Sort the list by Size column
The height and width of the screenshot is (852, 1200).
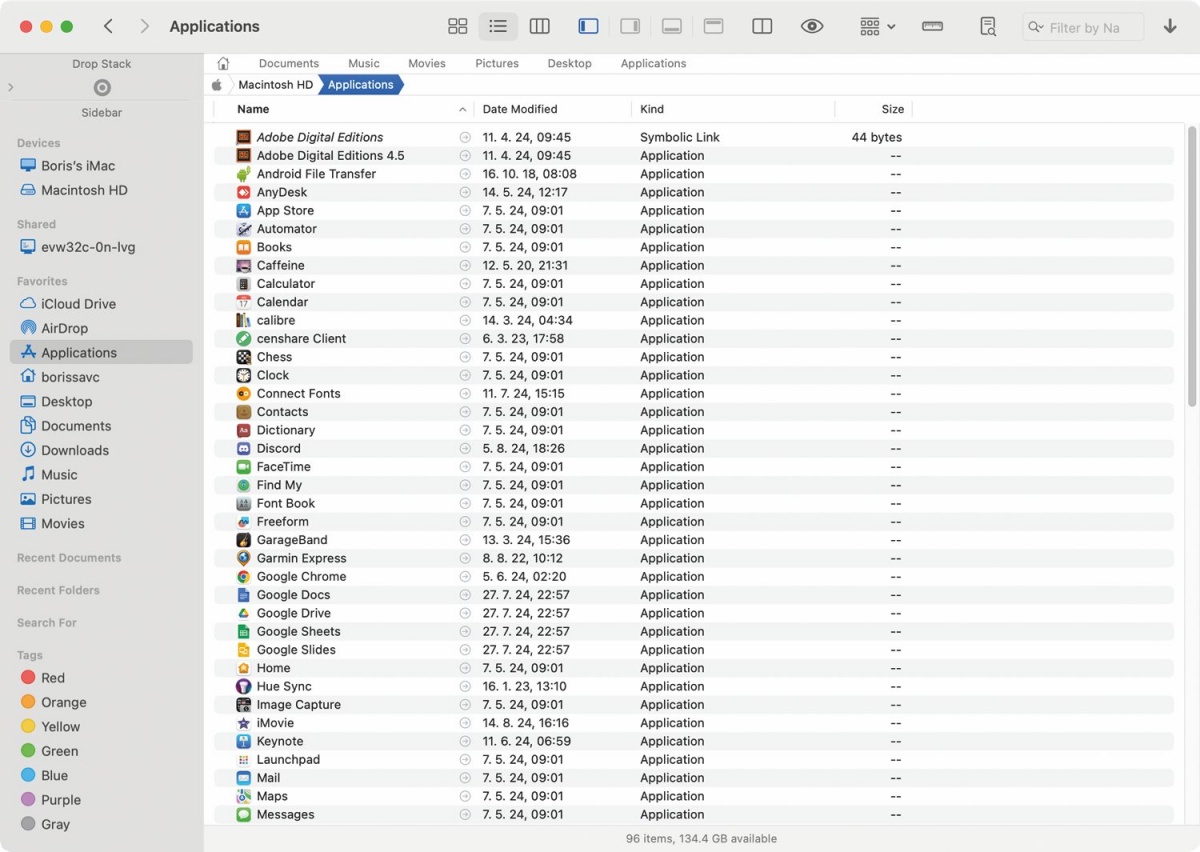[x=893, y=110]
